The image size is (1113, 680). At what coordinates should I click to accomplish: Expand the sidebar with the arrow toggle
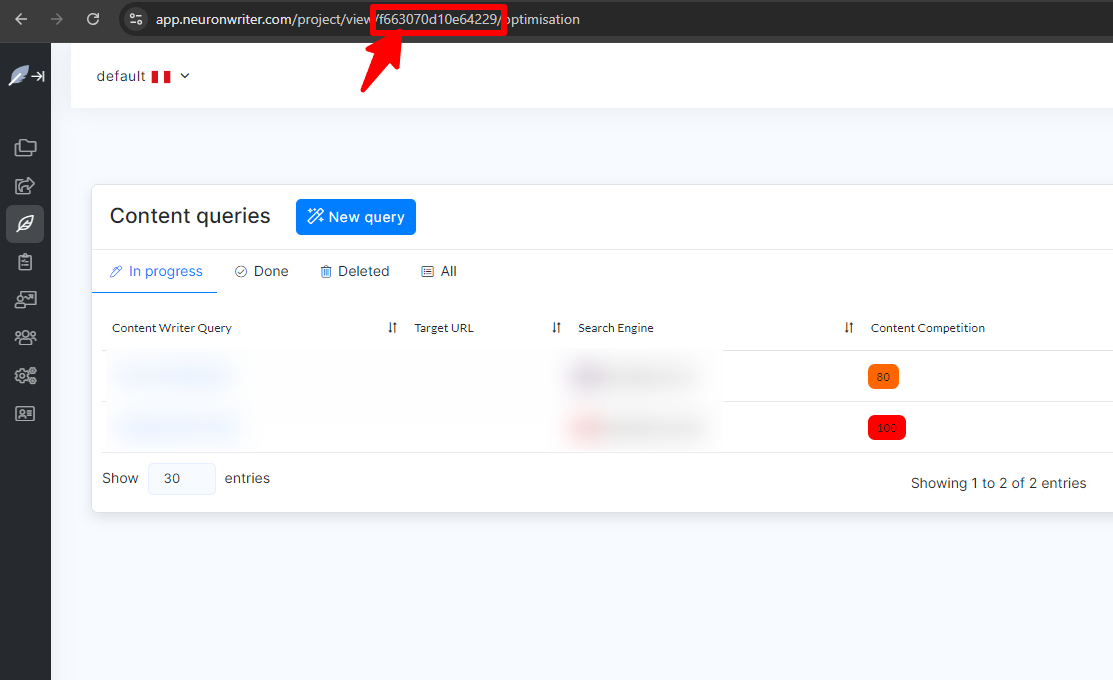tap(37, 76)
